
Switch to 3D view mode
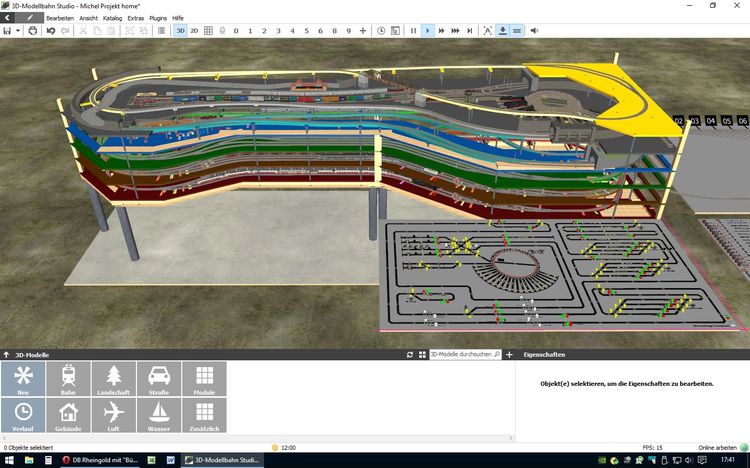coord(181,31)
